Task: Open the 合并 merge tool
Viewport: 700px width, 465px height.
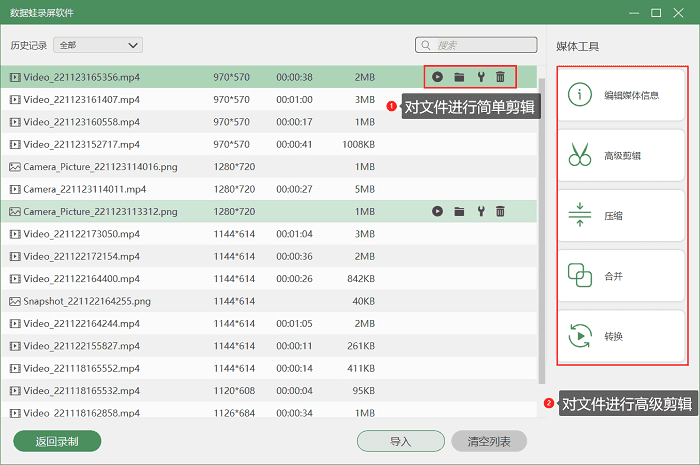Action: [621, 275]
